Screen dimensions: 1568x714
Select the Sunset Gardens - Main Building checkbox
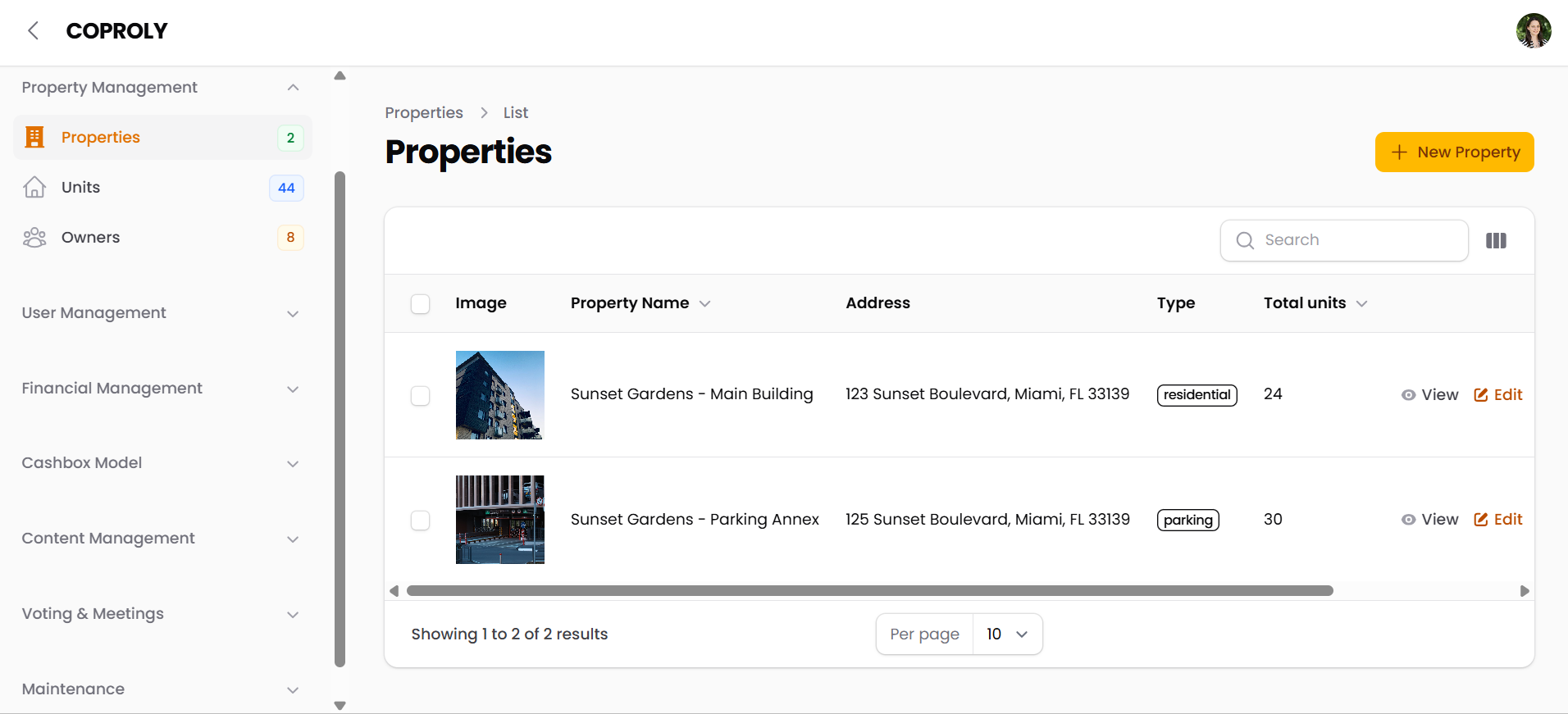click(x=420, y=396)
